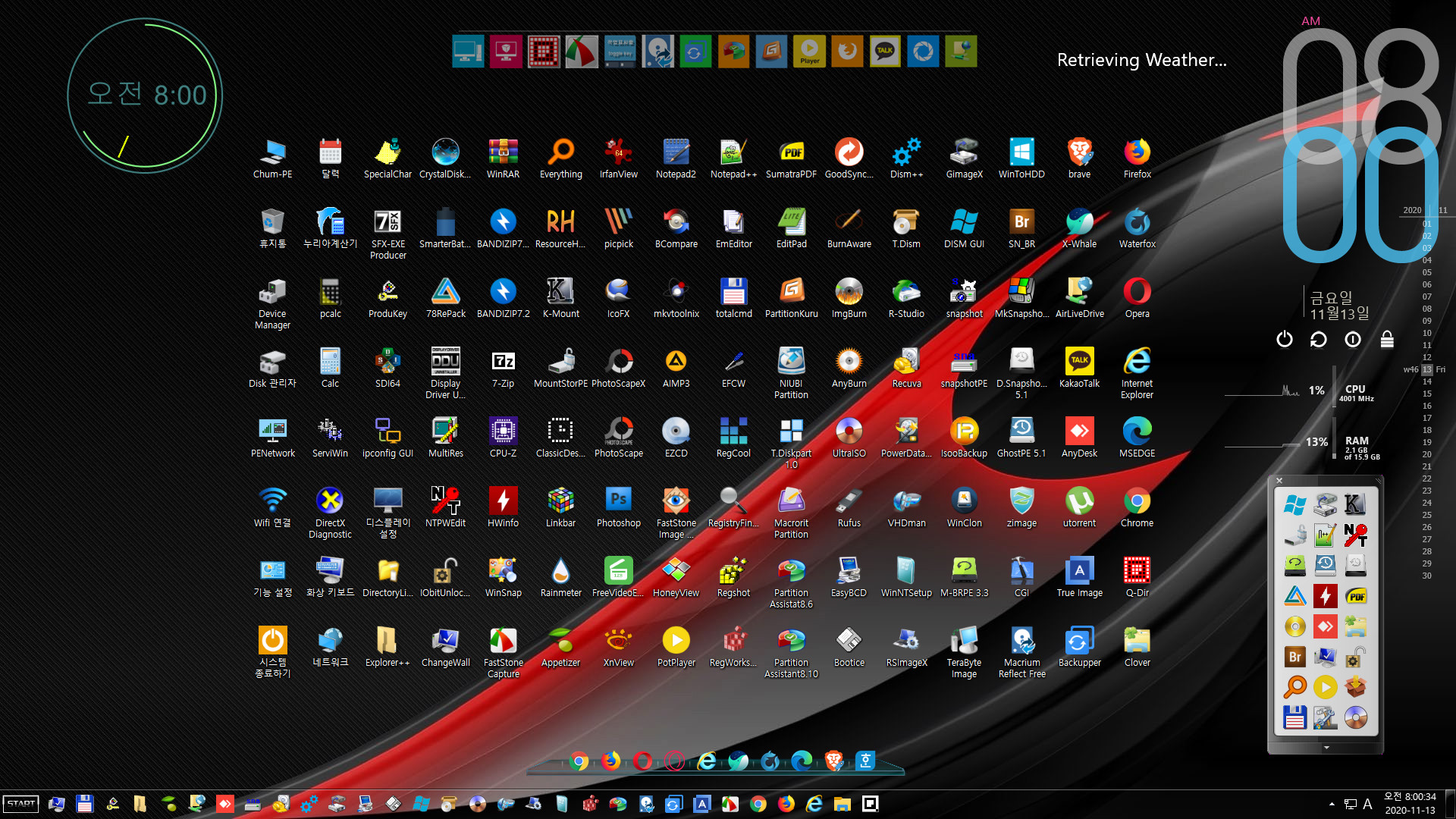Screen dimensions: 1456x819
Task: Click Internet Explorer icon in bottom browser dock
Action: [706, 761]
